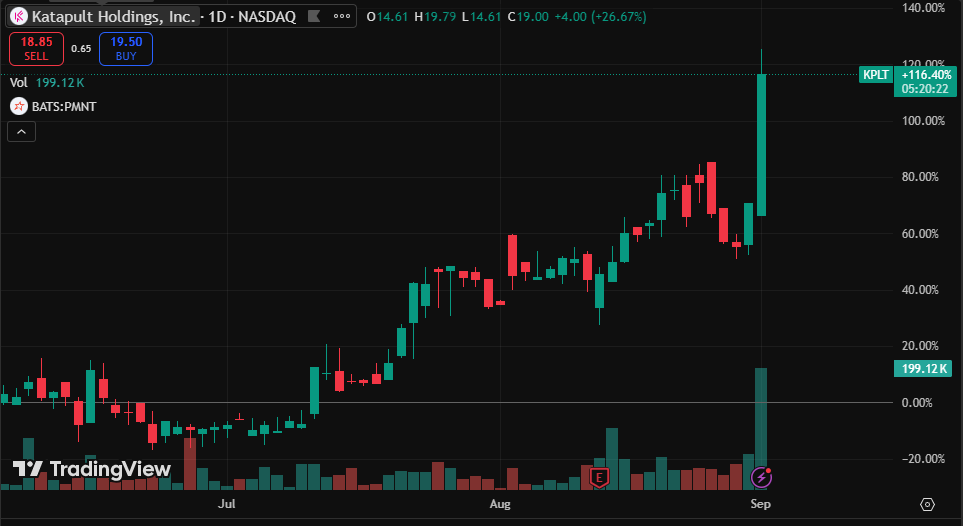The height and width of the screenshot is (526, 963).
Task: Select the 0.65 spread value
Action: pos(81,49)
